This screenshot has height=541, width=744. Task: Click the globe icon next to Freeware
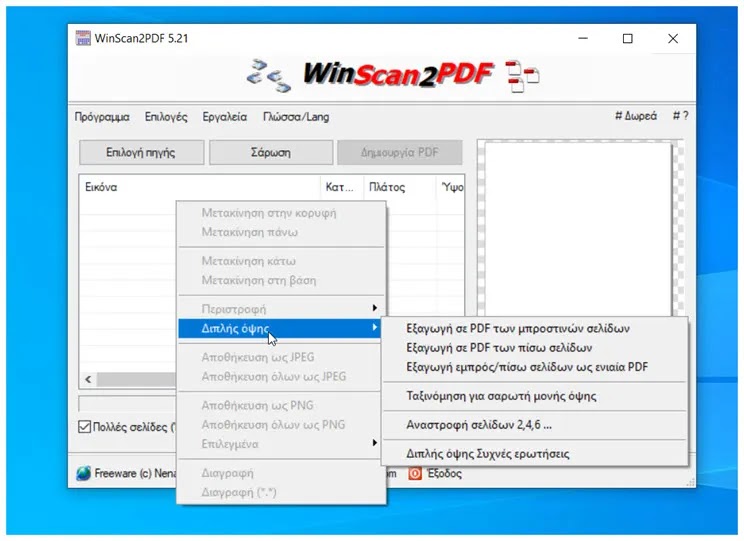[x=84, y=473]
